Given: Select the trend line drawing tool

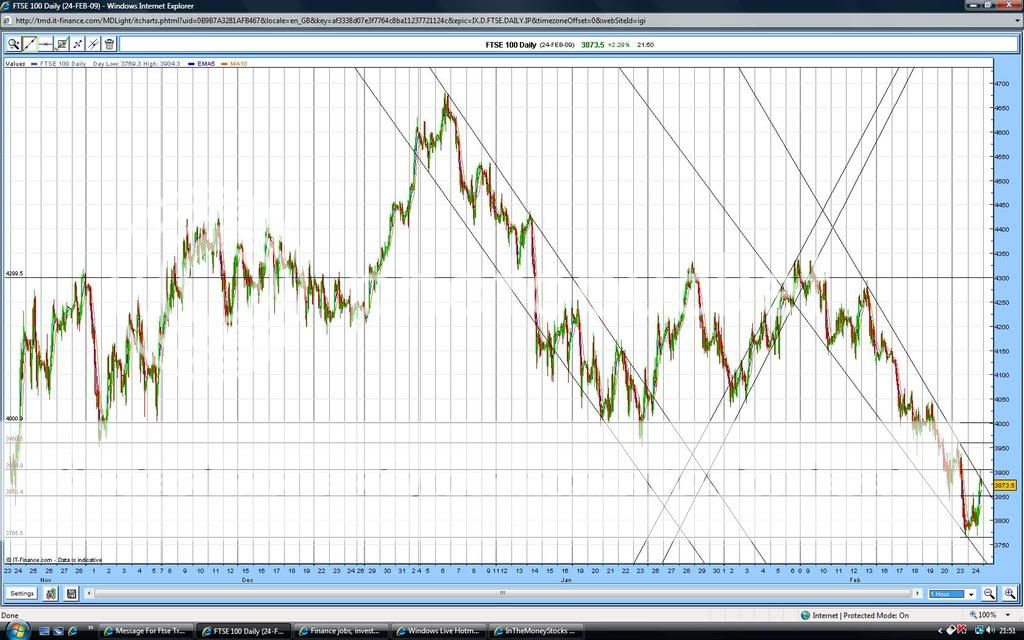Looking at the screenshot, I should pos(28,44).
